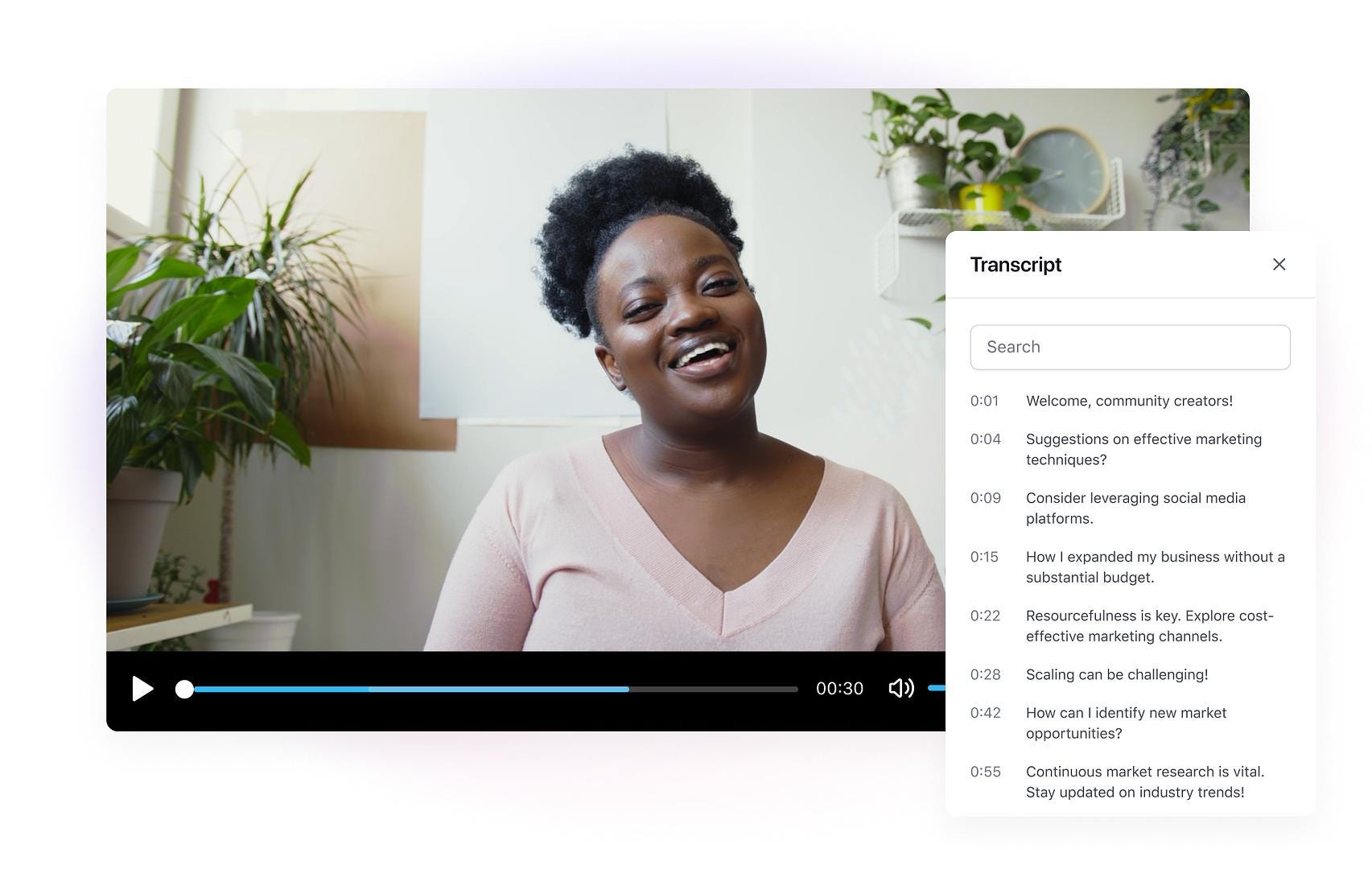Jump to 0:09 timestamp in transcript

point(986,498)
